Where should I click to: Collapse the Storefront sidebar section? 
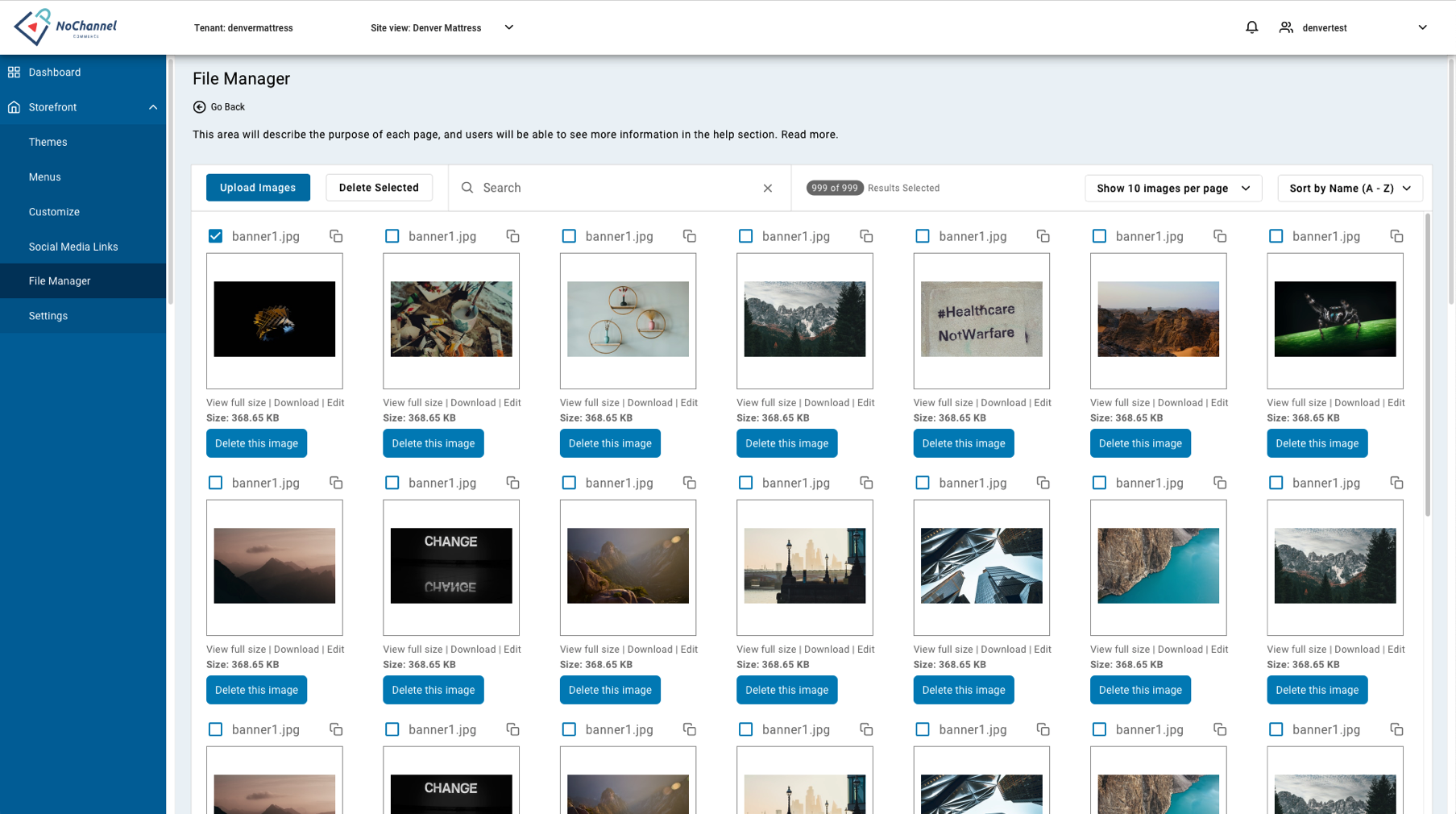pos(153,107)
